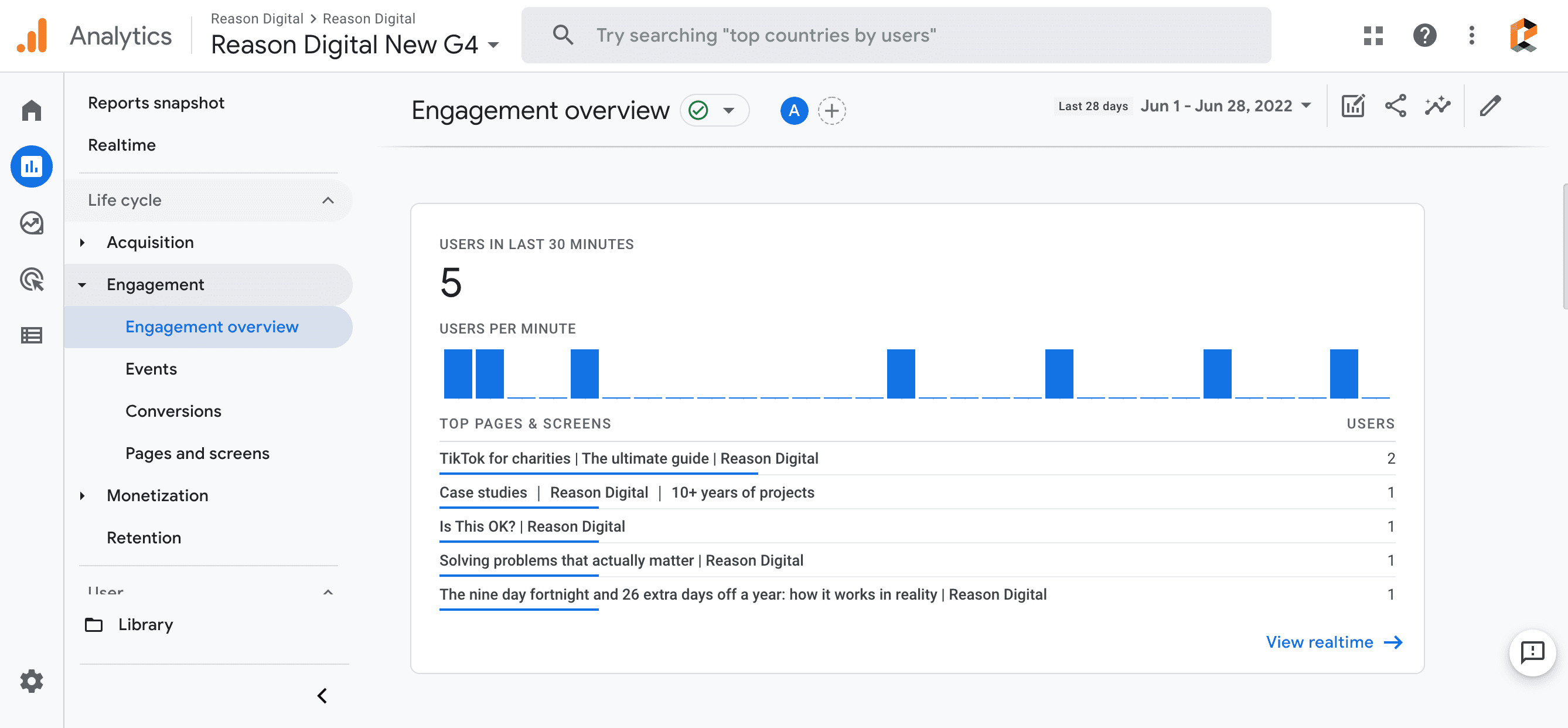Open the date range Jun 1 - Jun 28 dropdown
Image resolution: width=1568 pixels, height=728 pixels.
tap(1226, 106)
